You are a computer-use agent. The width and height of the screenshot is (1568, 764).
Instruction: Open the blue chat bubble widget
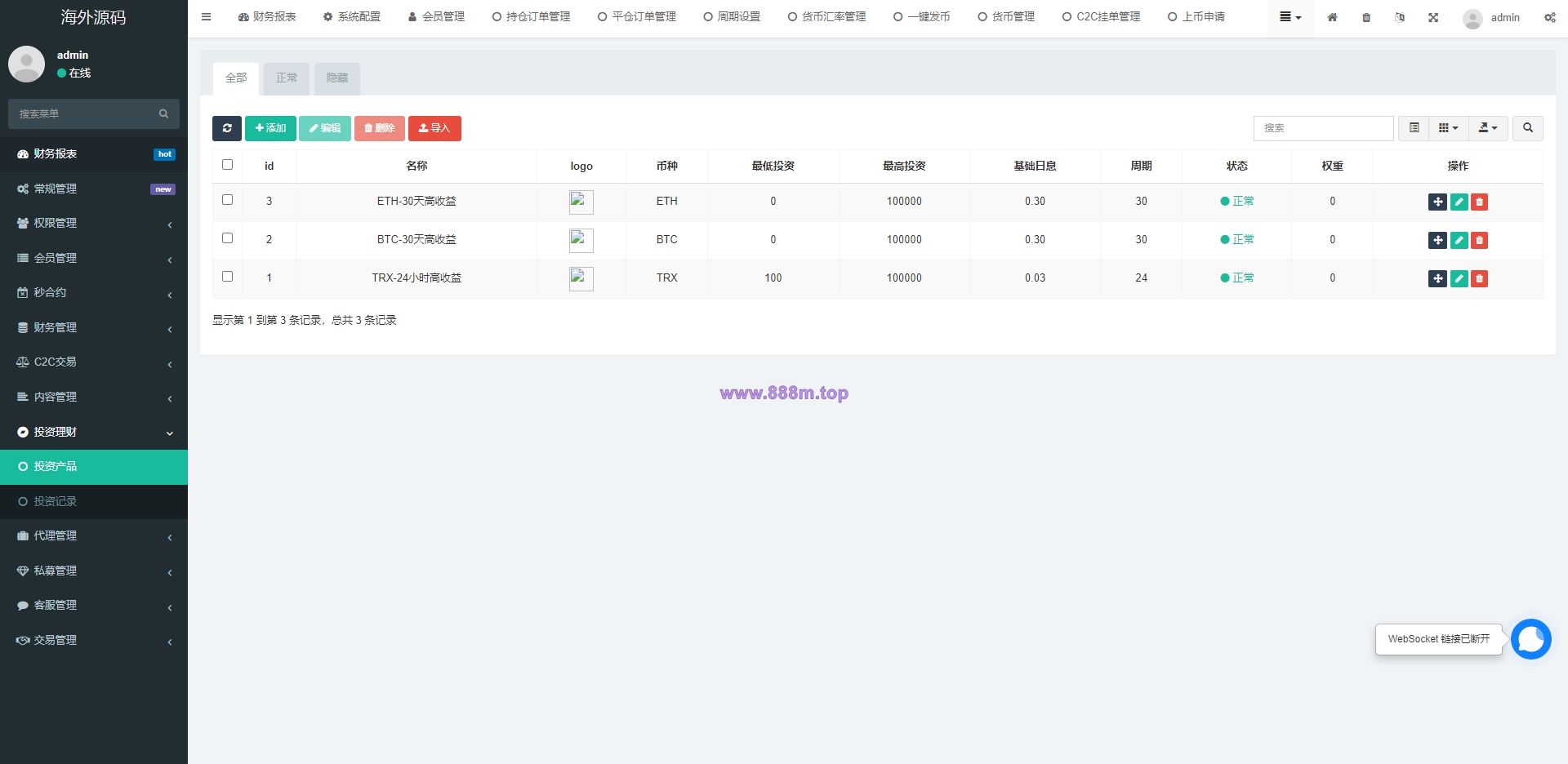1531,639
